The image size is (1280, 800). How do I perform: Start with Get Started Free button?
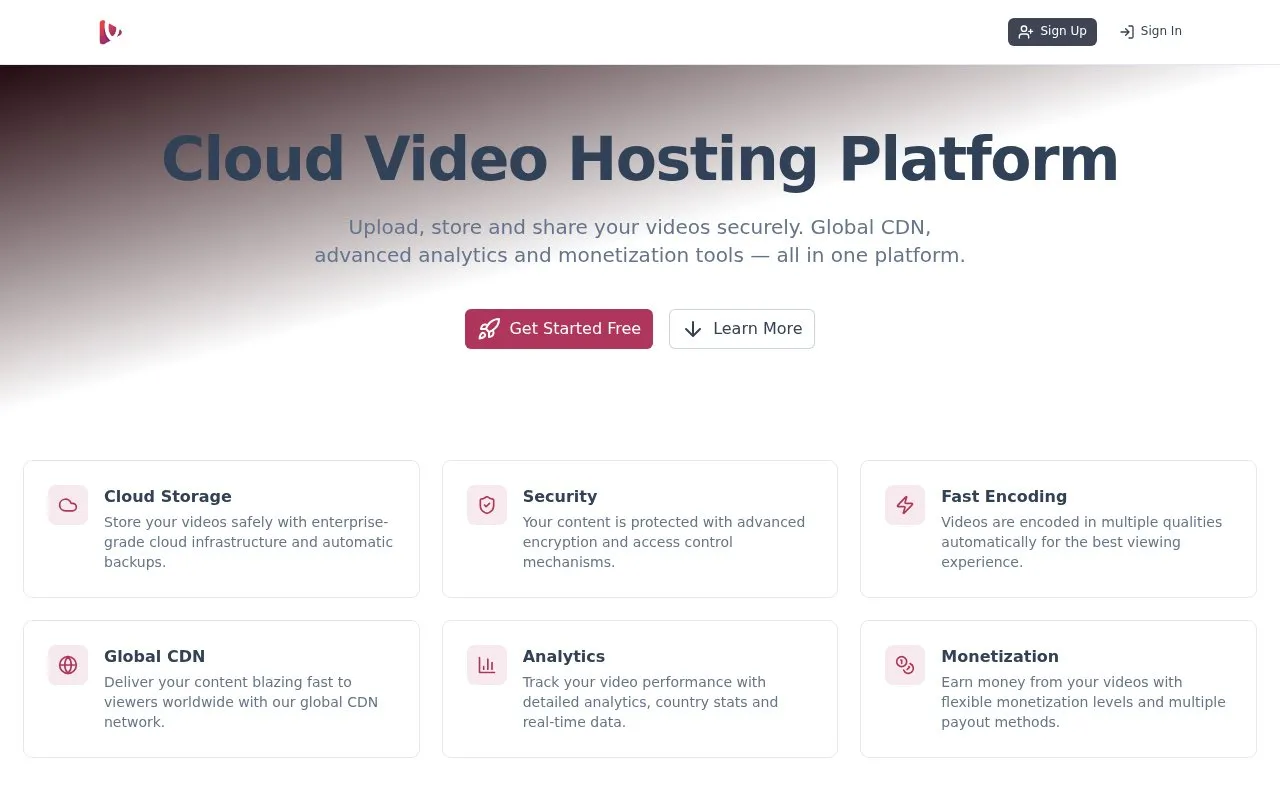point(559,329)
